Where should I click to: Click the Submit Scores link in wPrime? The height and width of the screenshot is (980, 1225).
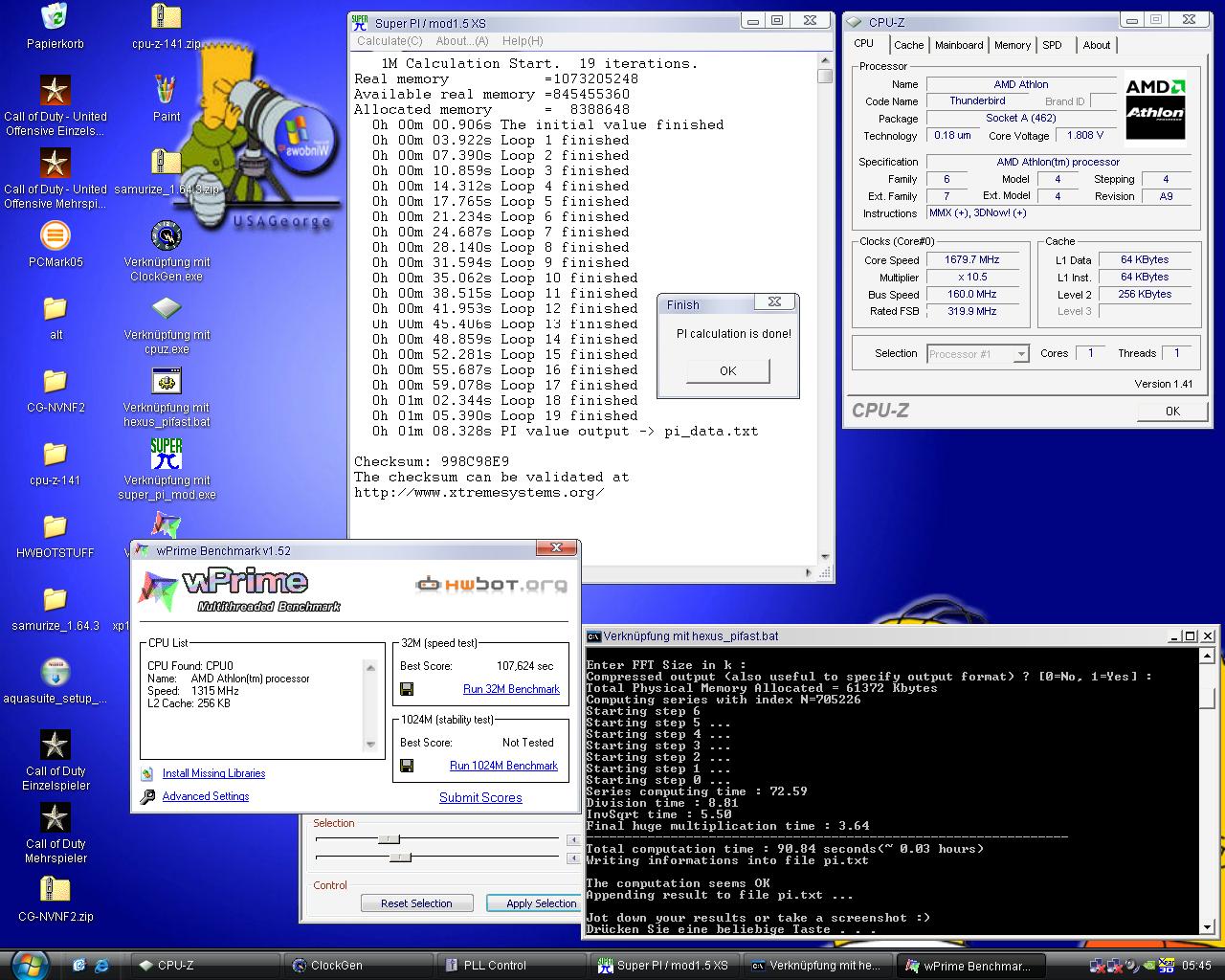480,797
